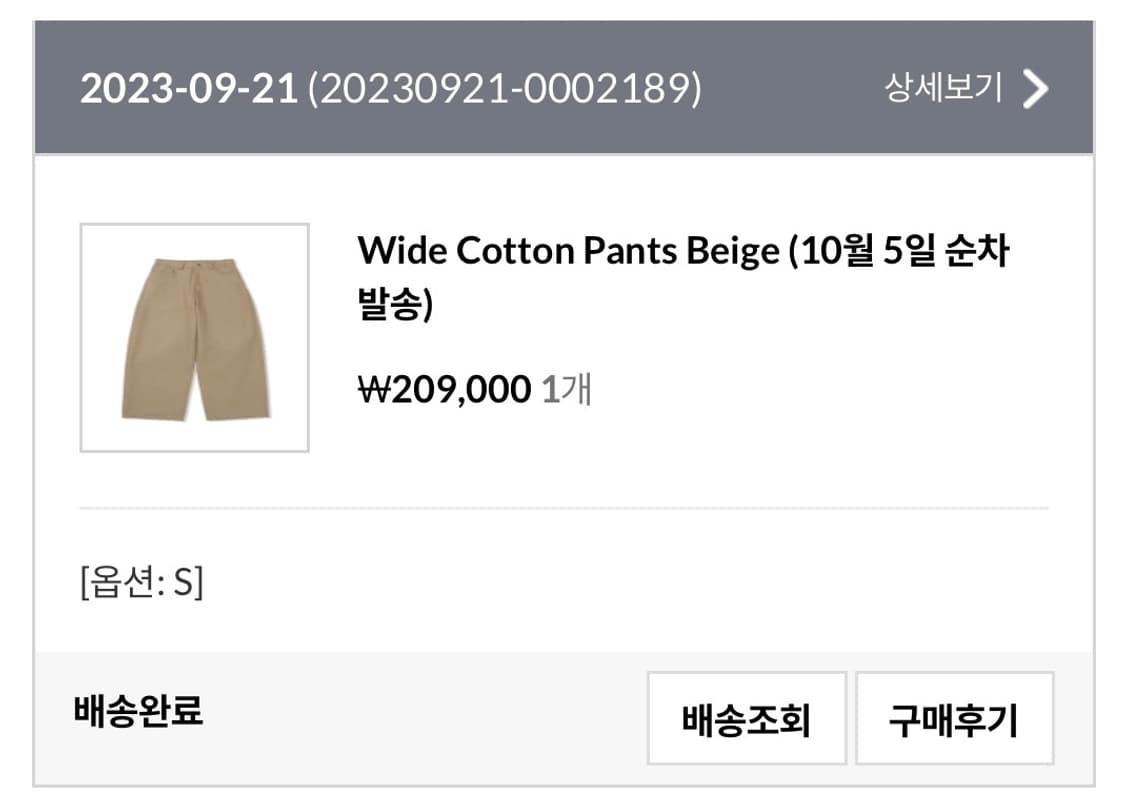Click the 구매후기 purchase review button
Viewport: 1125px width, 798px height.
point(953,716)
